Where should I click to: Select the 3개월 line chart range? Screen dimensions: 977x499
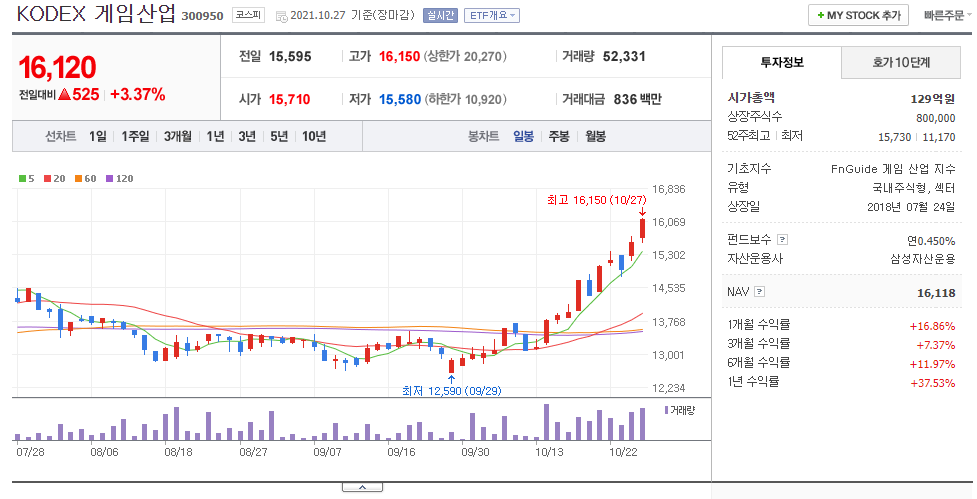[x=178, y=136]
